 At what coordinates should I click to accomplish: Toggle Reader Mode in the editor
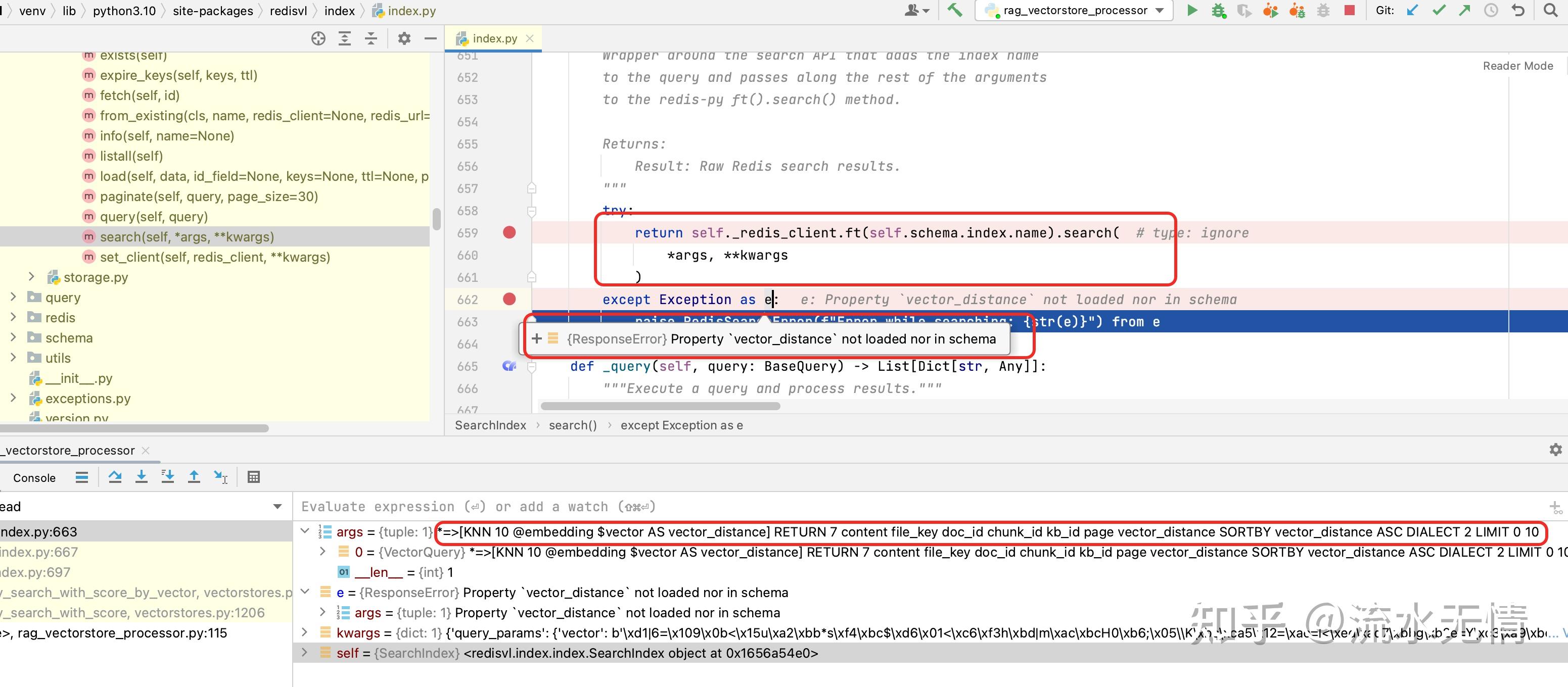(1517, 66)
